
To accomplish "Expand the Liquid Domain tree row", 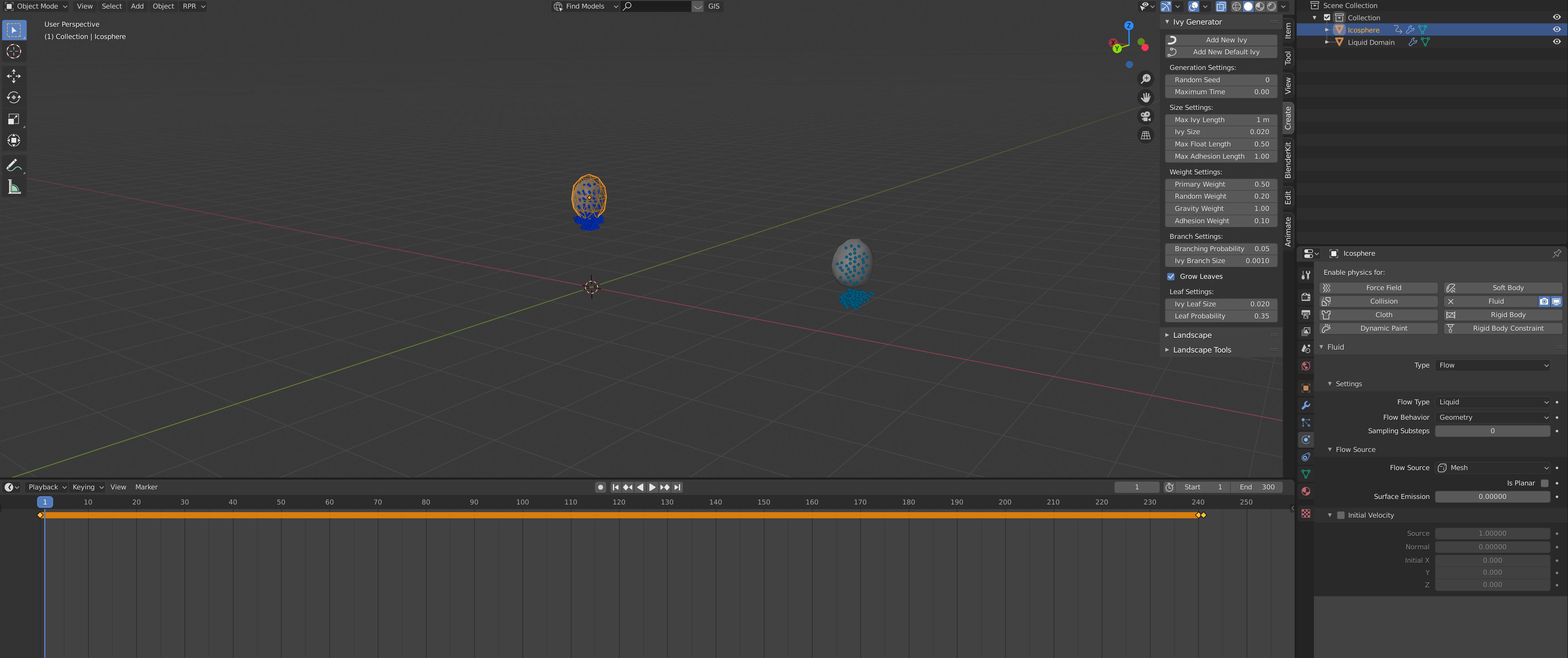I will tap(1327, 42).
